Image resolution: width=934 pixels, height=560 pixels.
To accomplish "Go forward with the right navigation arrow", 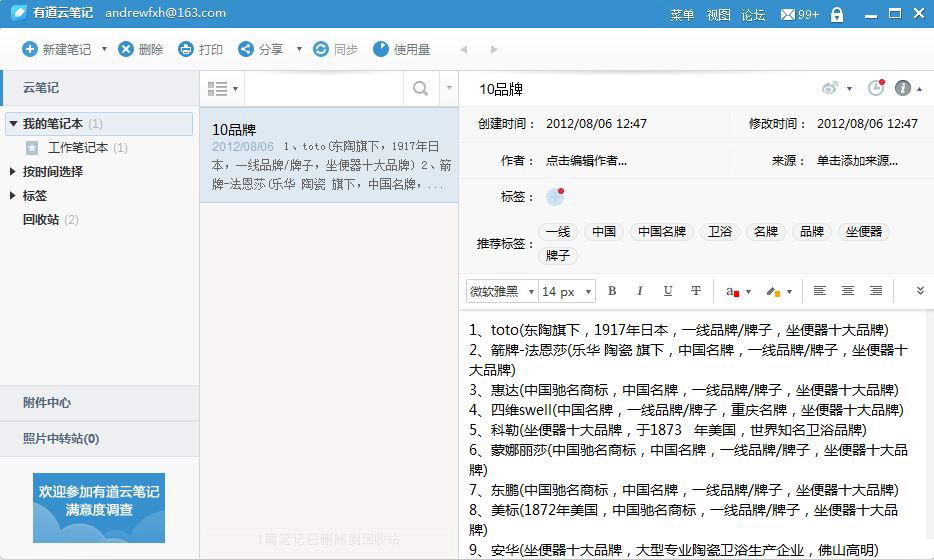I will (x=494, y=49).
